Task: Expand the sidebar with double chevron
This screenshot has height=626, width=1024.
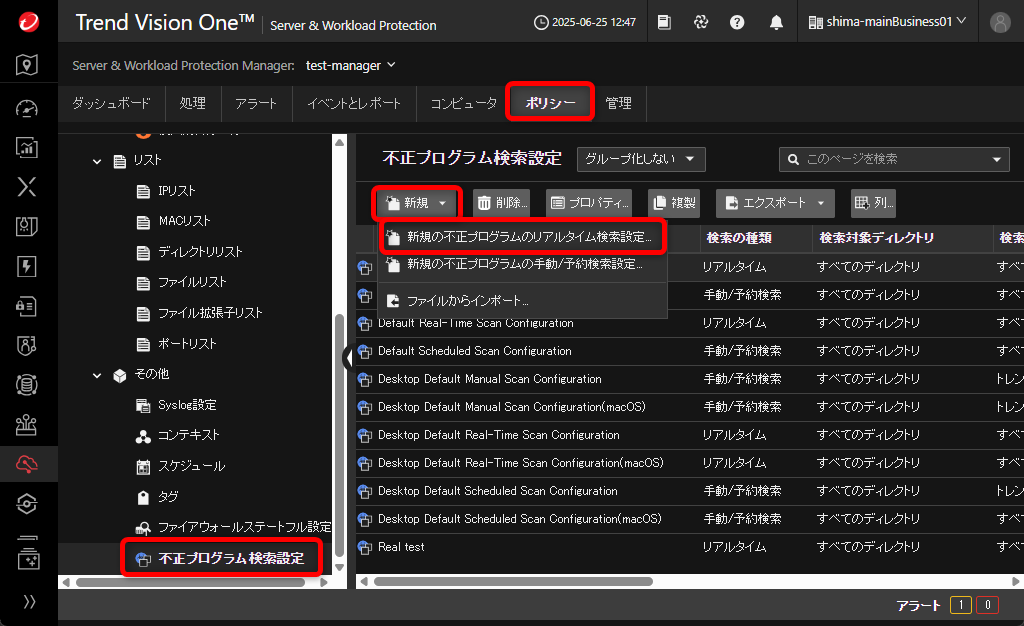Action: point(29,602)
